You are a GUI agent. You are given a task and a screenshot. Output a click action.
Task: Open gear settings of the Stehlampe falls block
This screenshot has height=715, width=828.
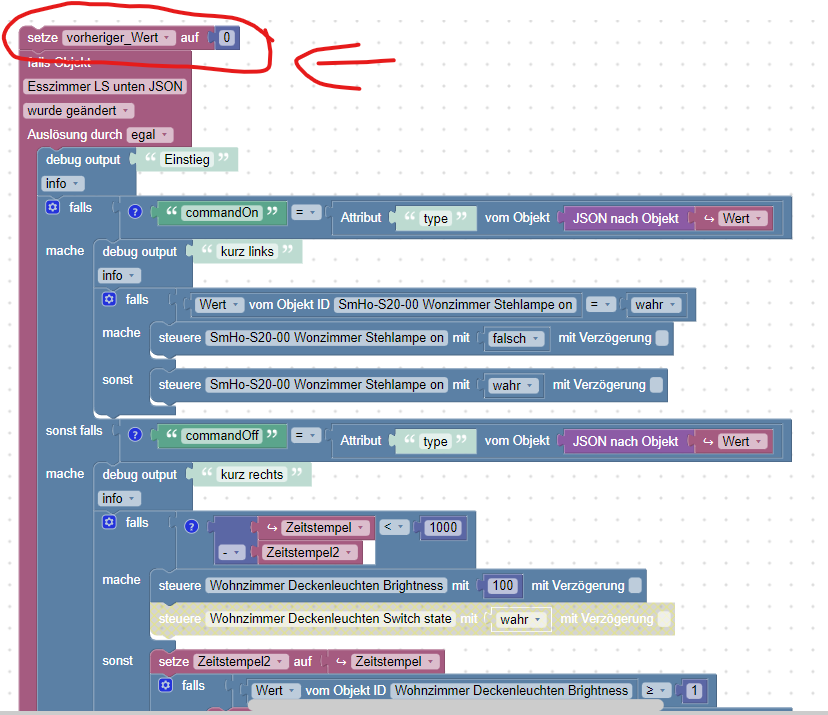(109, 299)
